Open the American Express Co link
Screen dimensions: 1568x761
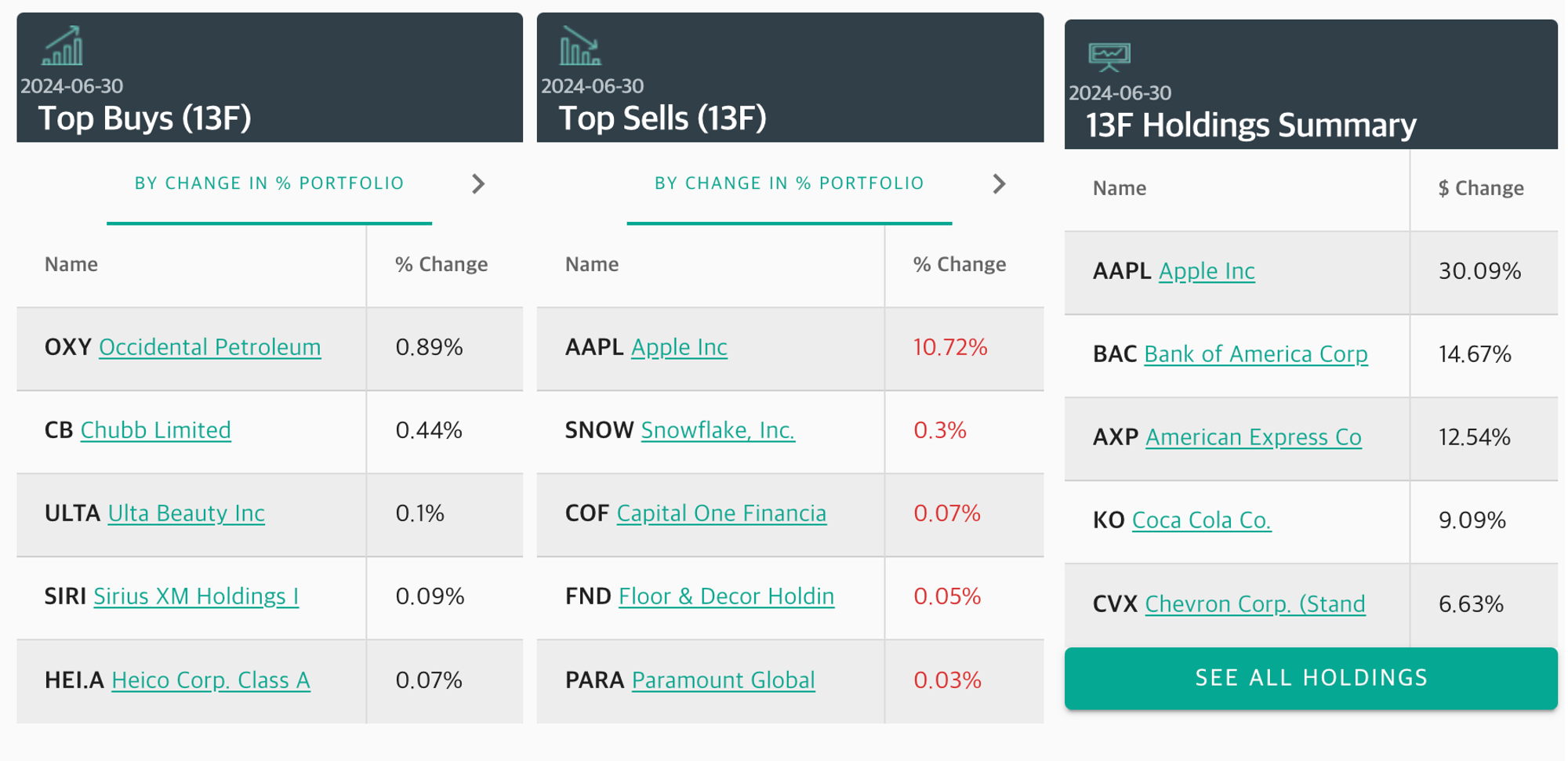pyautogui.click(x=1253, y=437)
